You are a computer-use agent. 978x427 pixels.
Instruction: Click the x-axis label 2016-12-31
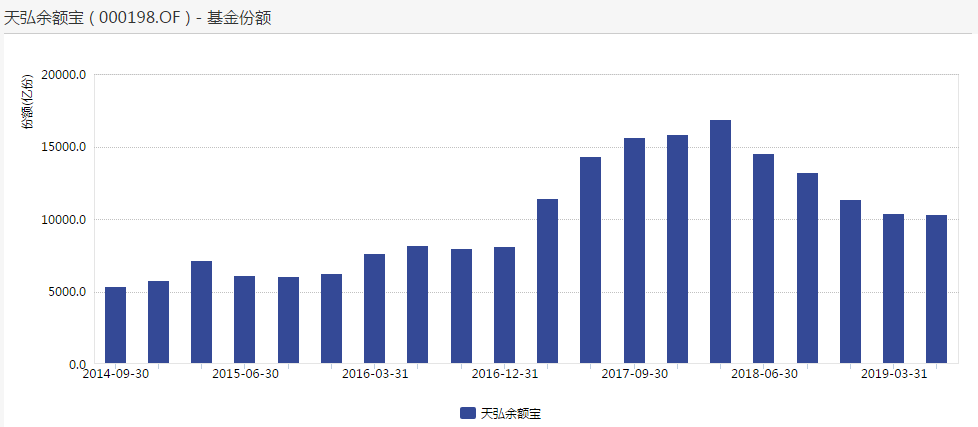point(505,374)
